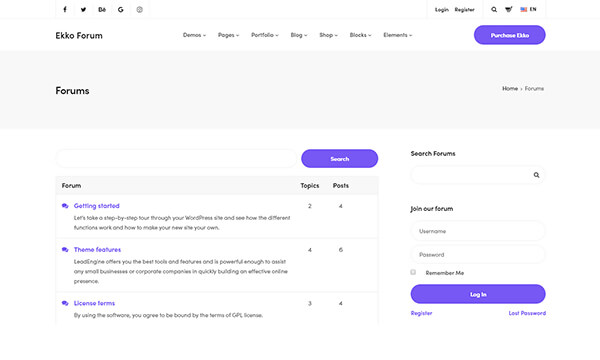The height and width of the screenshot is (360, 600).
Task: Click the Purchase Ekko button
Action: 510,35
